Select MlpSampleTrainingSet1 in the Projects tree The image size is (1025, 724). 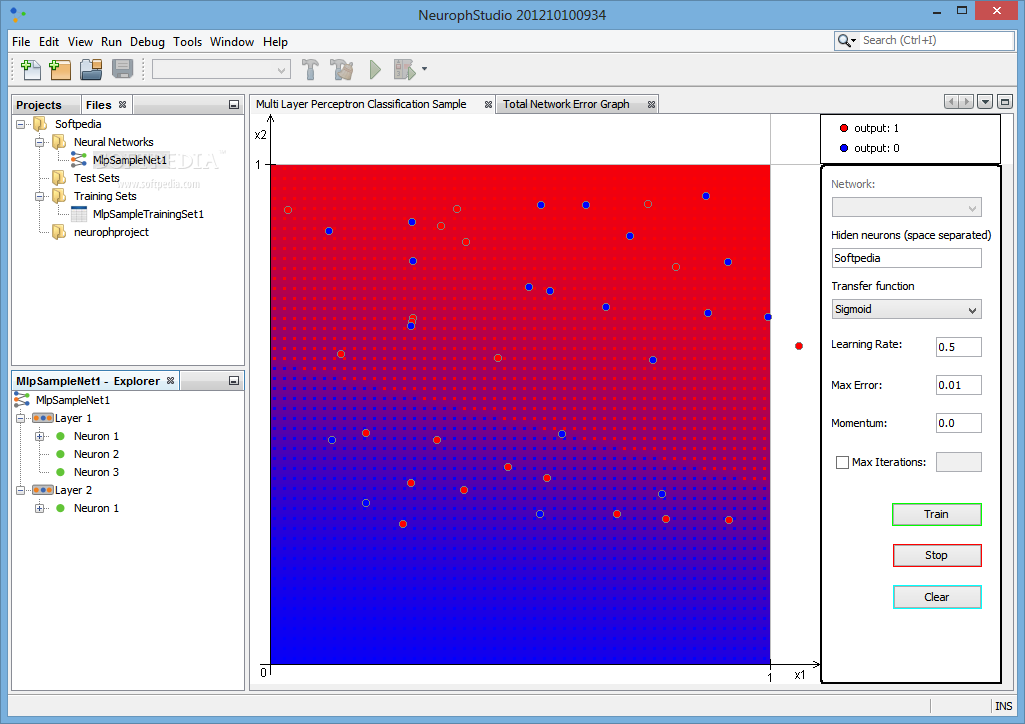point(148,214)
